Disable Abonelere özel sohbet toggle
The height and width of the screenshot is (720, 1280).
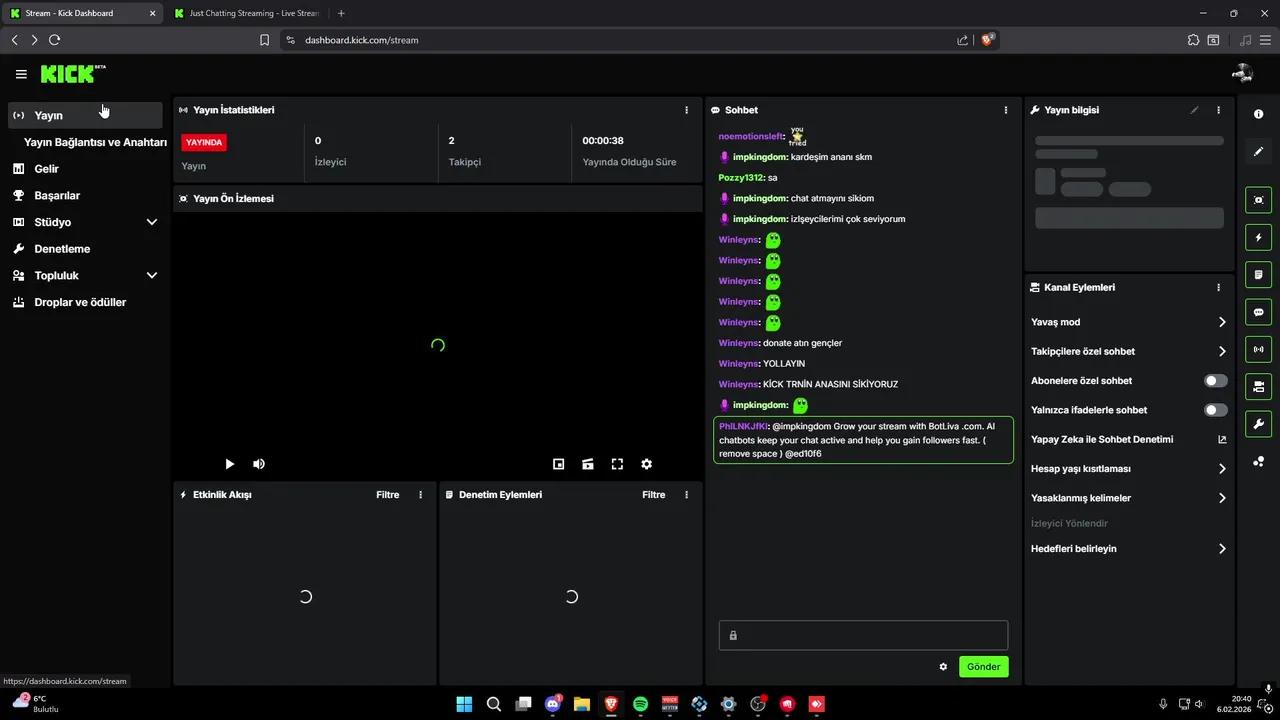(x=1215, y=380)
